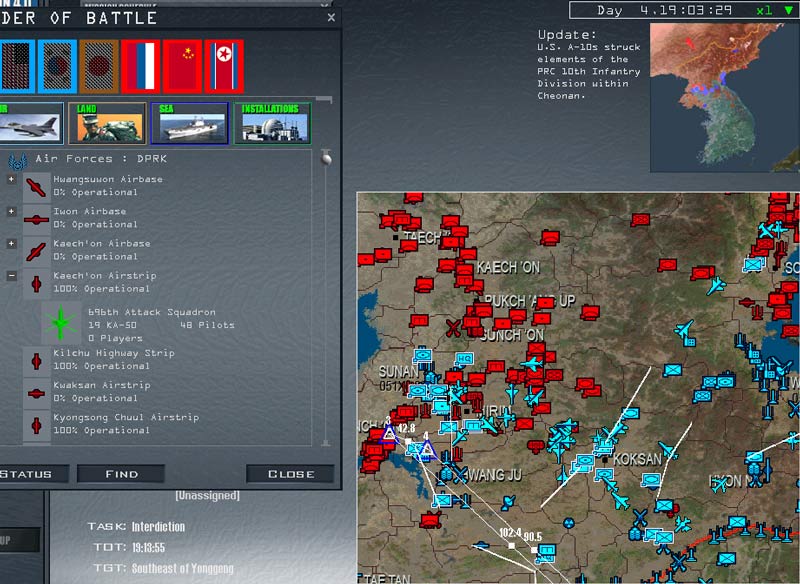The height and width of the screenshot is (584, 800).
Task: Click the Hwangsuwon Airbase runway icon
Action: pos(36,187)
